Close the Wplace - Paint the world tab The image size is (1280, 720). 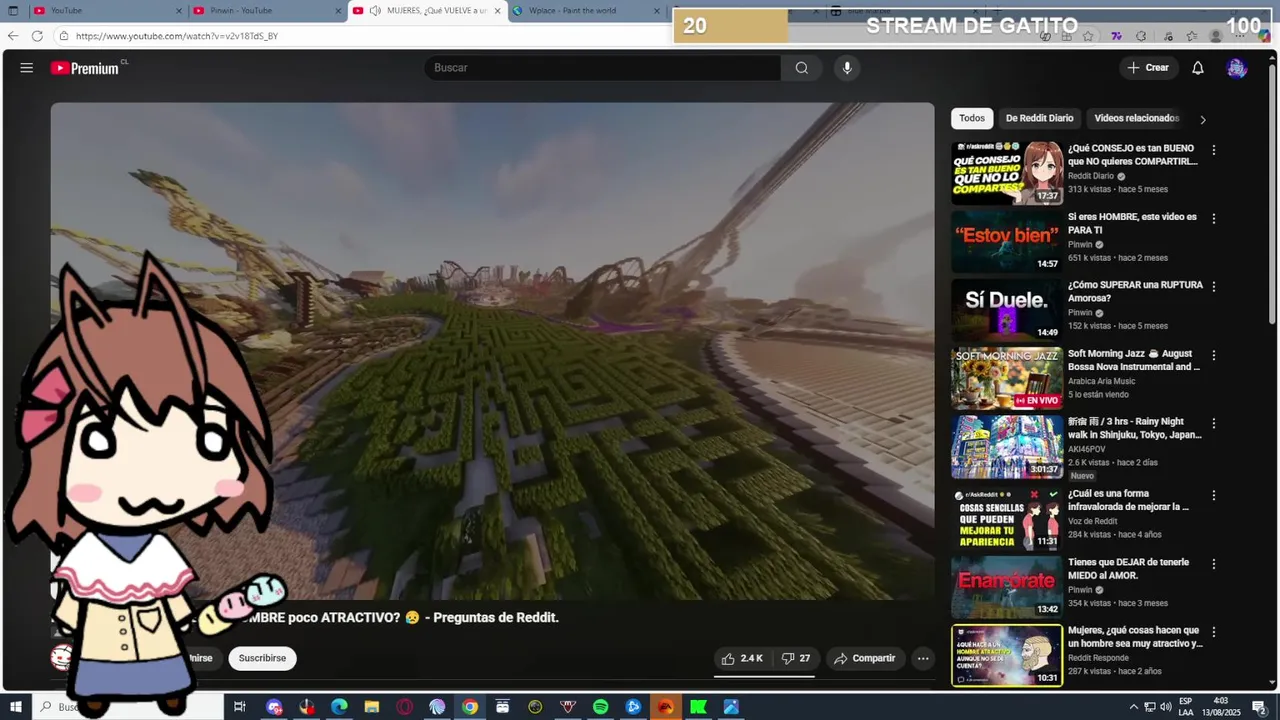coord(657,11)
